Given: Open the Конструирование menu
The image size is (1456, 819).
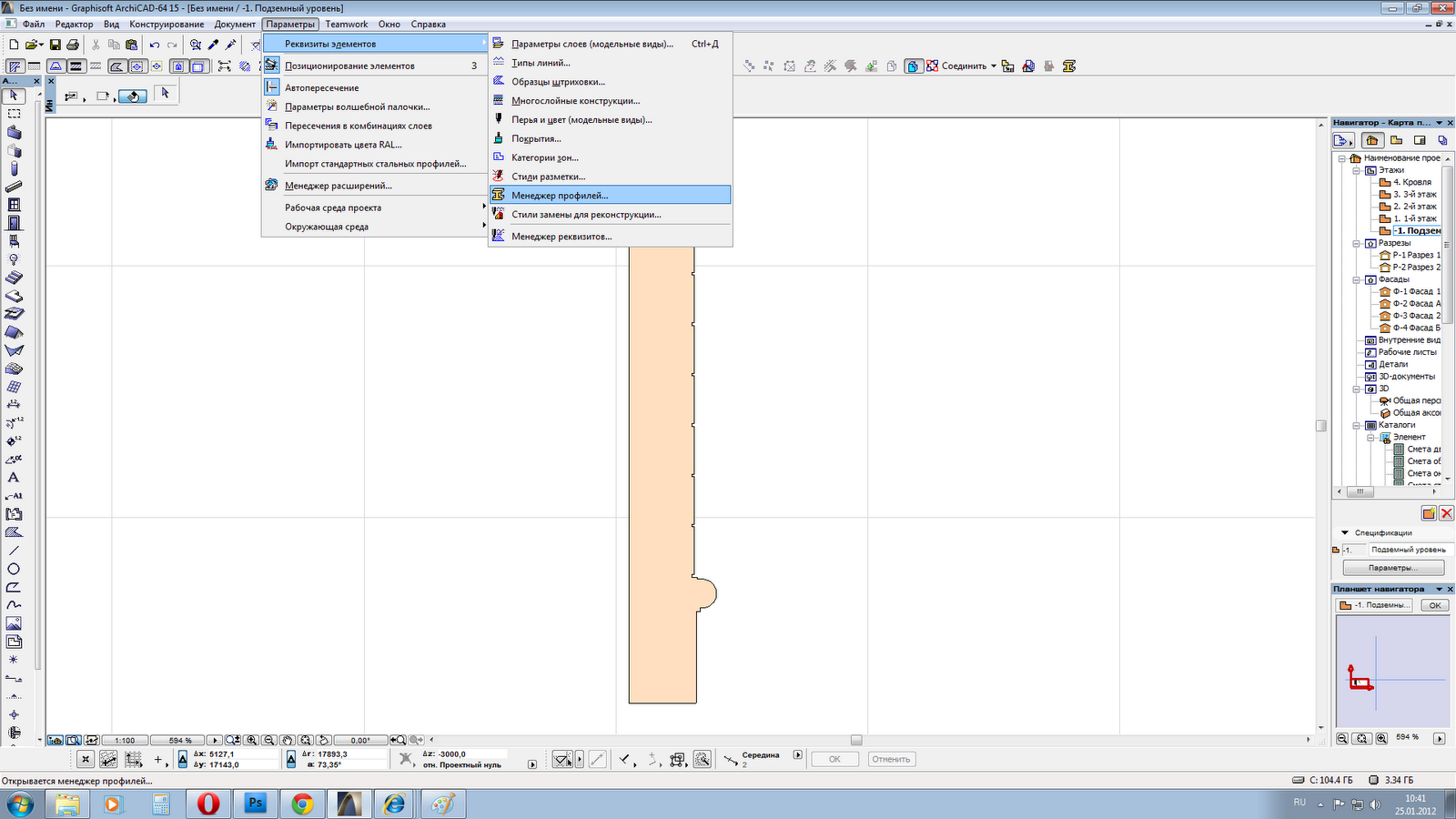Looking at the screenshot, I should pyautogui.click(x=166, y=25).
